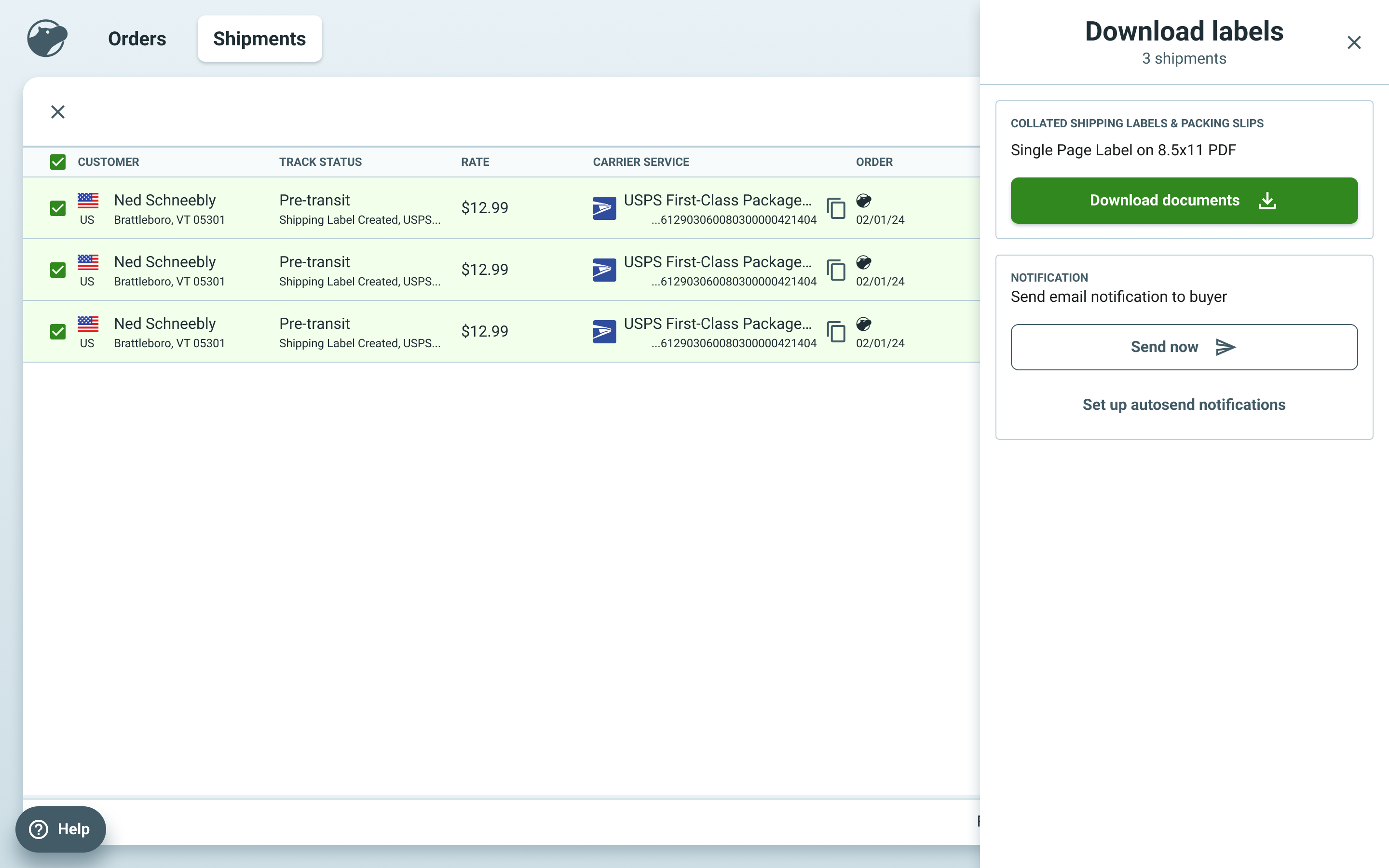Click the ORDER column header

(874, 162)
